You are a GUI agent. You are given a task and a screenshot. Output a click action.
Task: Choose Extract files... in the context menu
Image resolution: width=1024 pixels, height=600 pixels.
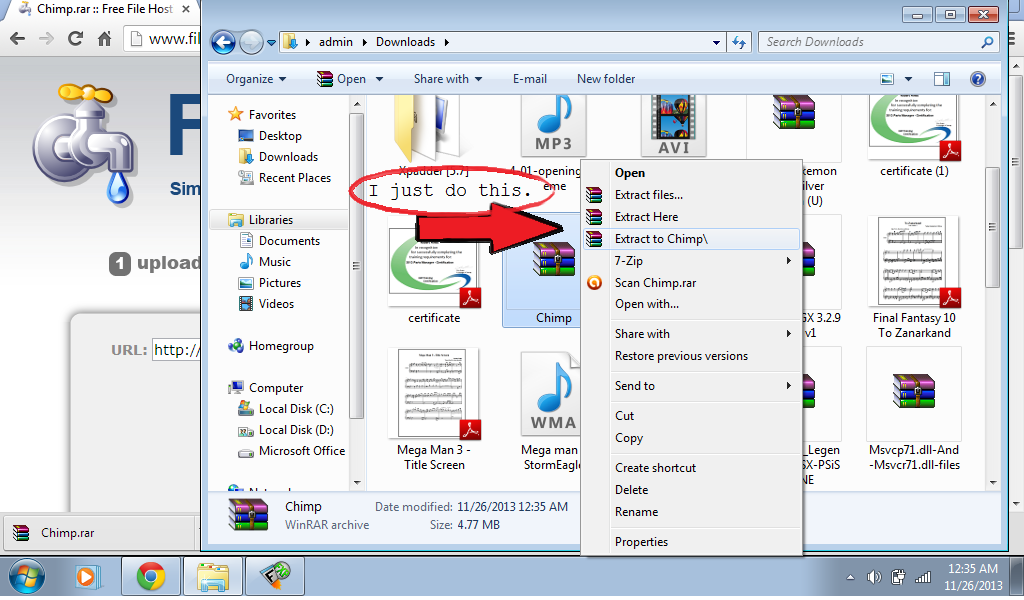692,195
